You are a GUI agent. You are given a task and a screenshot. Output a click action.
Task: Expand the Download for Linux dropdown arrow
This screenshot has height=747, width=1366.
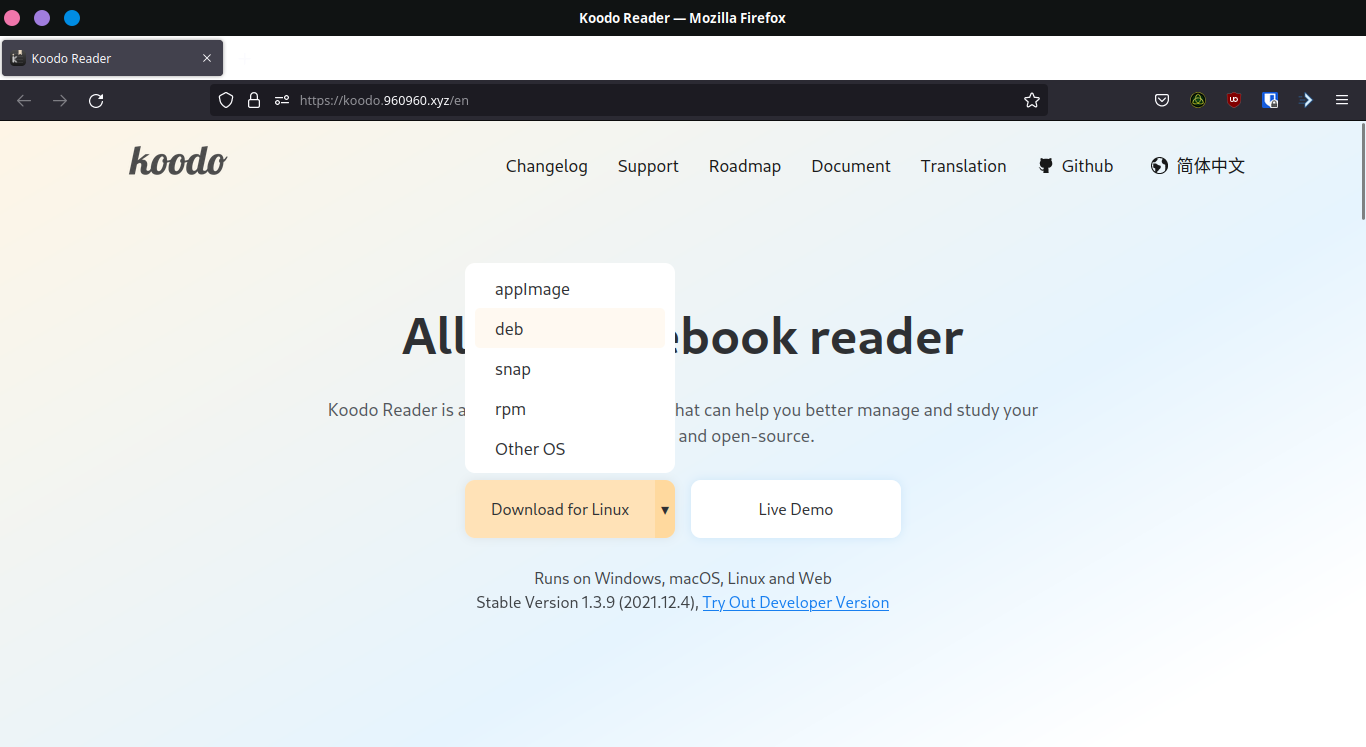click(x=664, y=509)
